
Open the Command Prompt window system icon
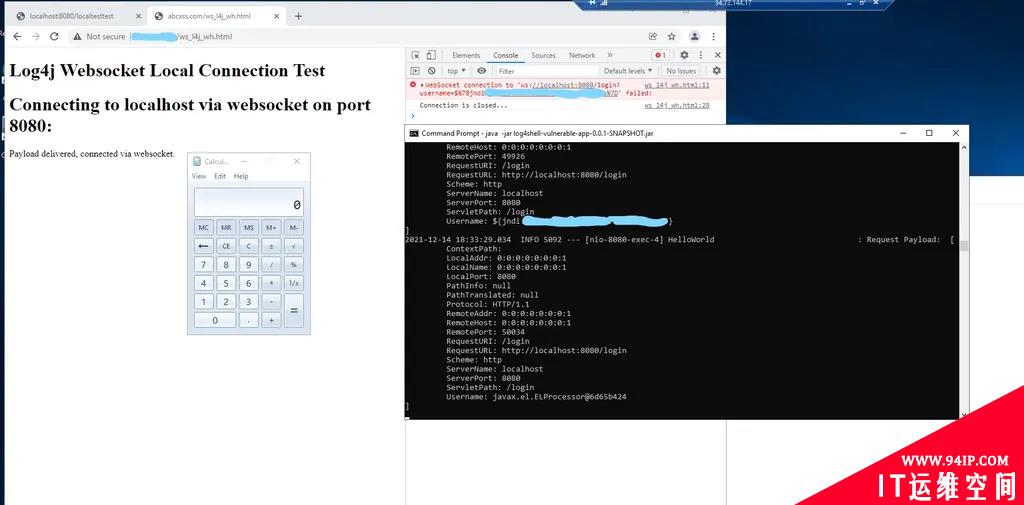[413, 133]
